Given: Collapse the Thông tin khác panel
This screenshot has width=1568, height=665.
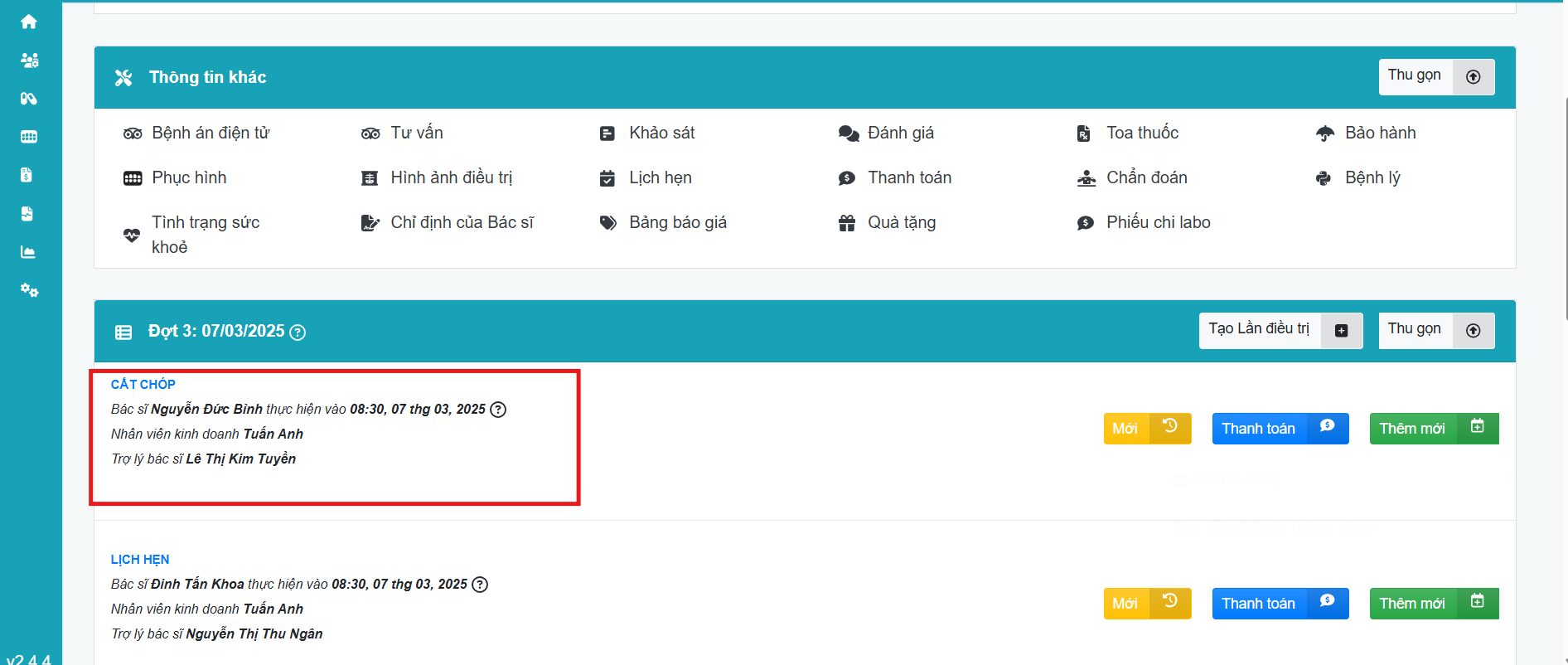Looking at the screenshot, I should click(x=1435, y=76).
